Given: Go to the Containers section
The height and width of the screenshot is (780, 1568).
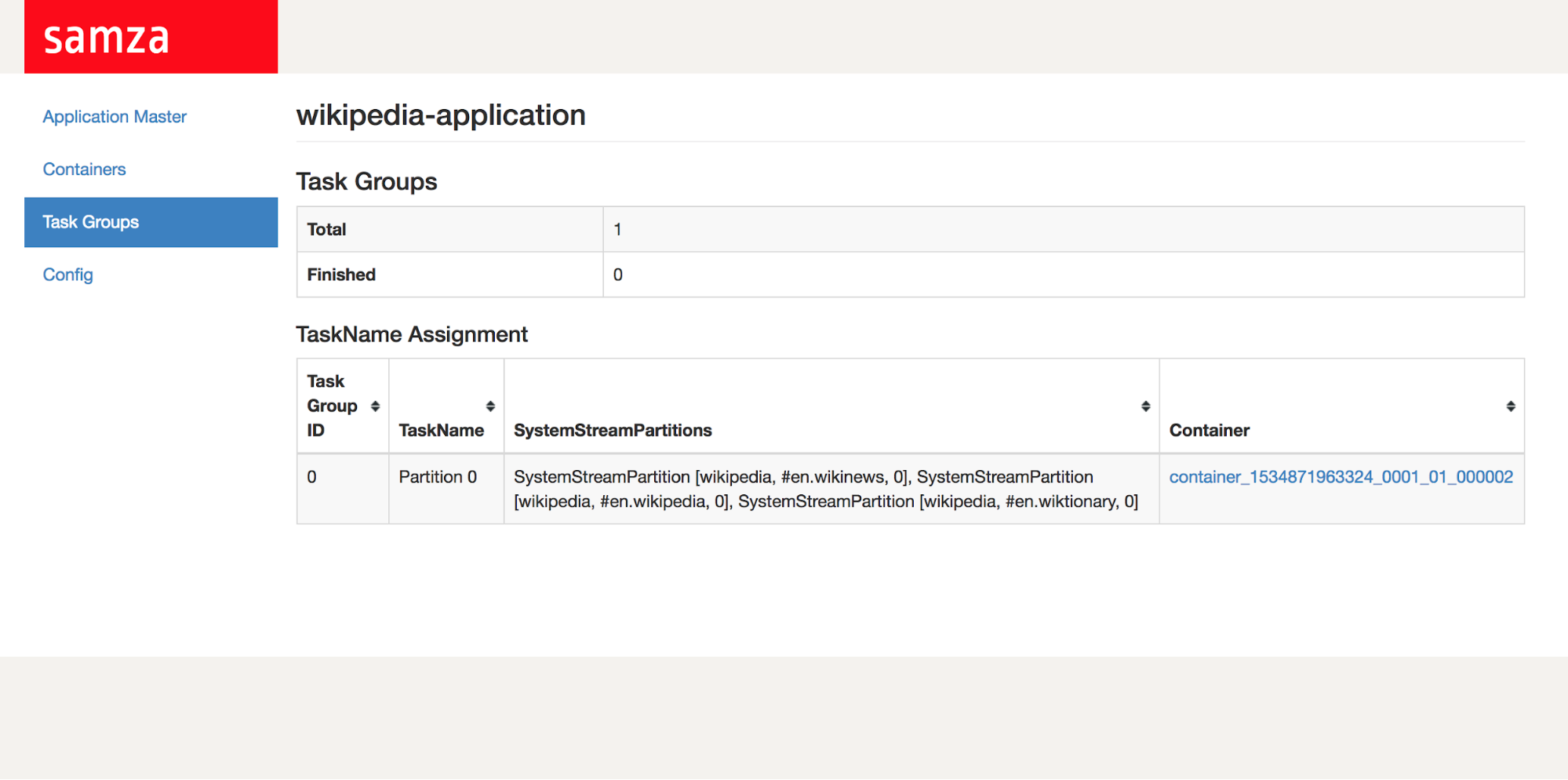Looking at the screenshot, I should coord(84,169).
